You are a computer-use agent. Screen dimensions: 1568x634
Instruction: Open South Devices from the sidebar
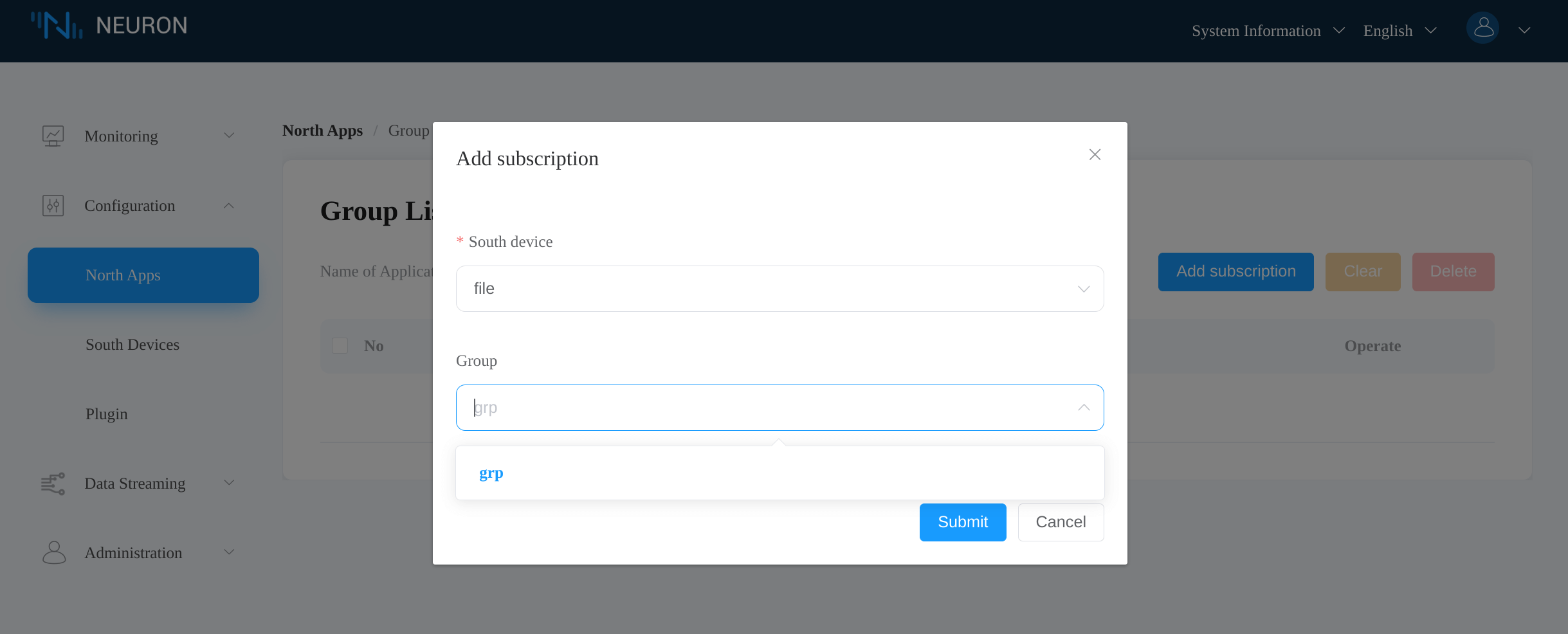click(132, 344)
